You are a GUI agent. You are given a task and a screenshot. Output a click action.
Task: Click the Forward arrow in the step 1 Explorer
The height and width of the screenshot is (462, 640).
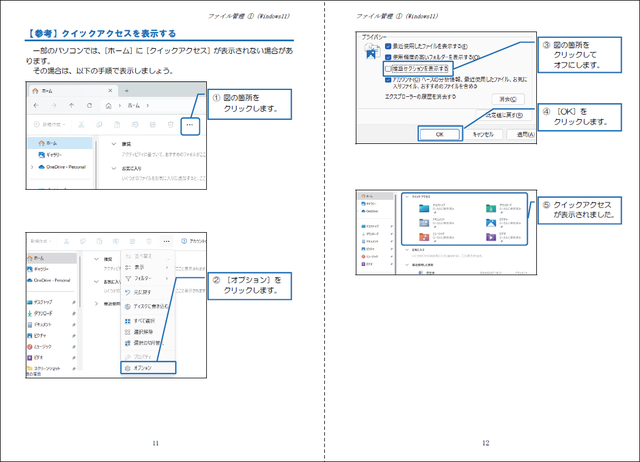click(x=54, y=105)
